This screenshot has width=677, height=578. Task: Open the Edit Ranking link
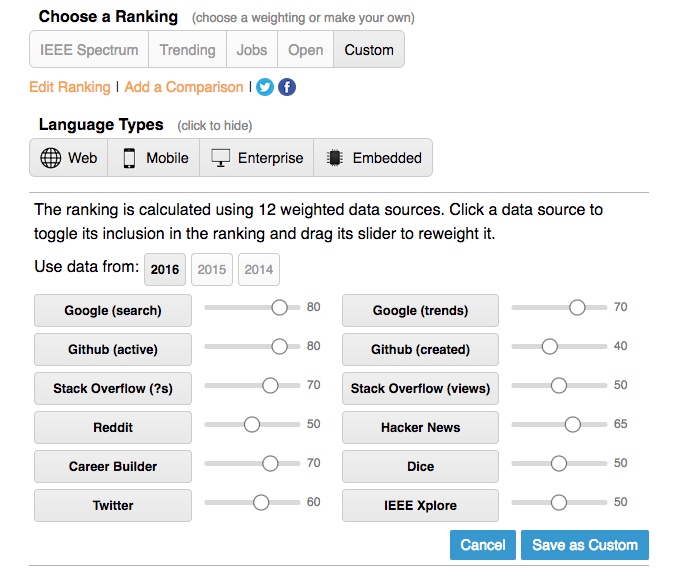coord(70,87)
